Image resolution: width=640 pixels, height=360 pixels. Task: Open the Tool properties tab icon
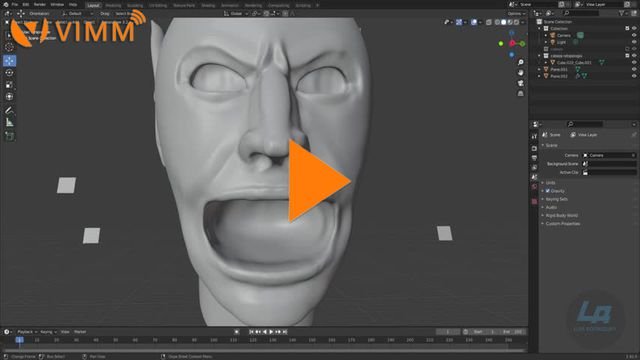coord(534,137)
